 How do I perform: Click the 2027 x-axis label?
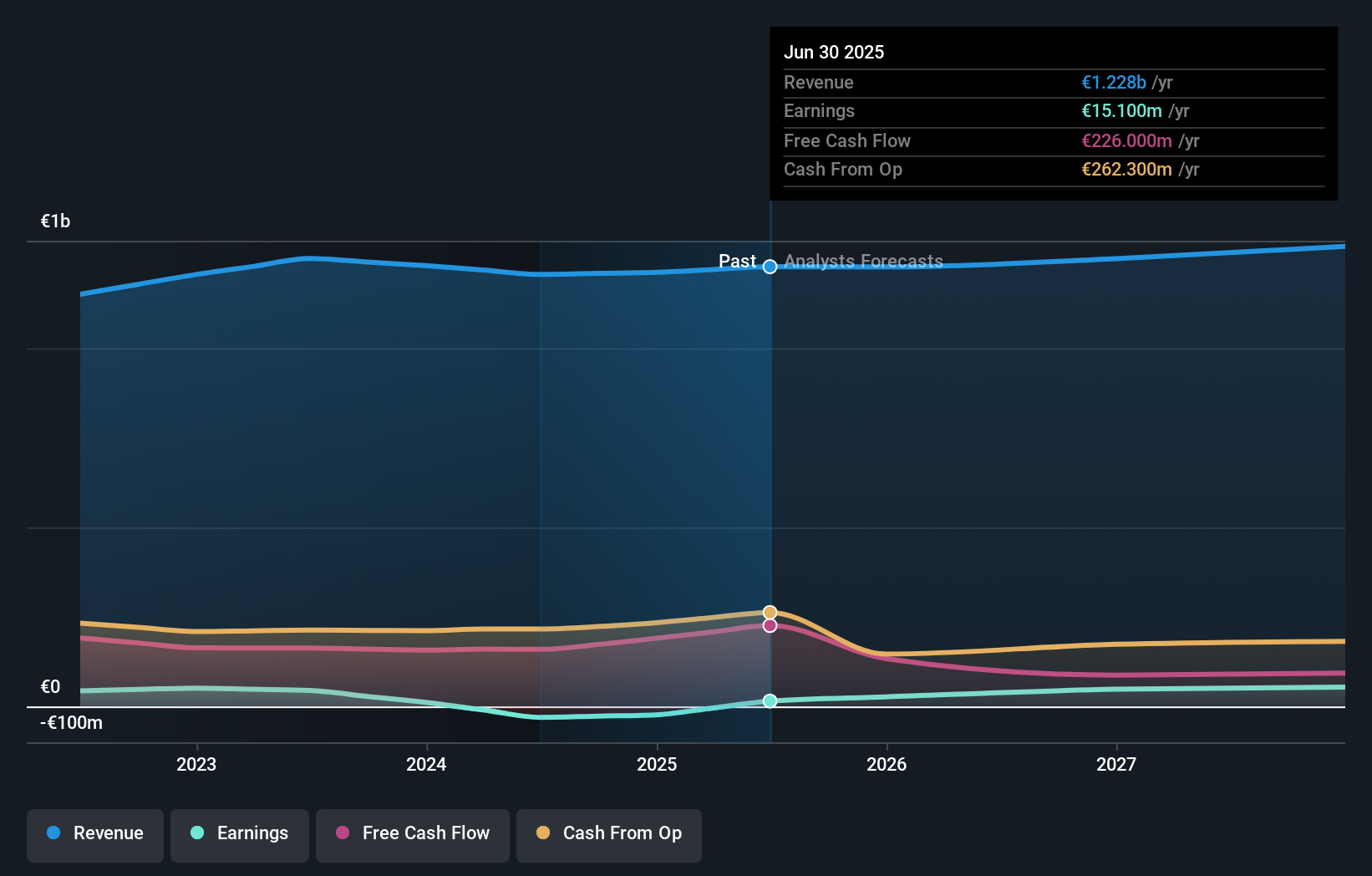[1116, 764]
